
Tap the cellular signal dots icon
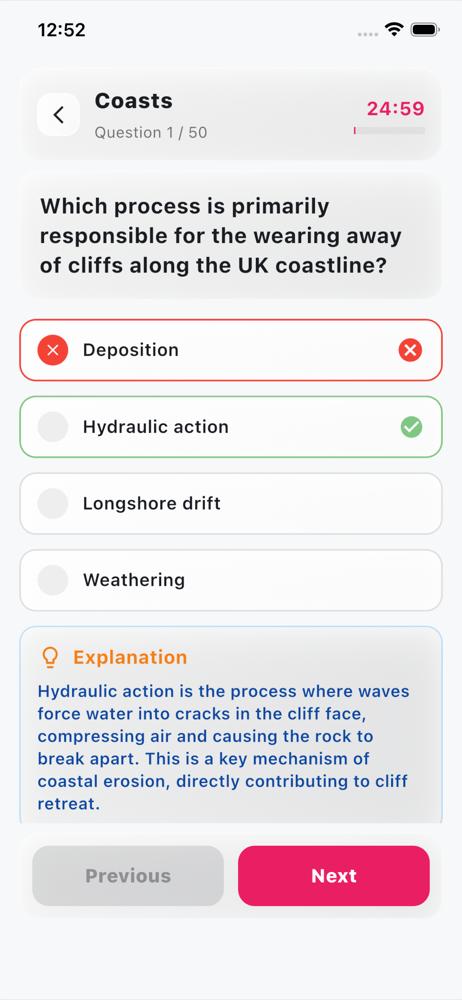(368, 33)
